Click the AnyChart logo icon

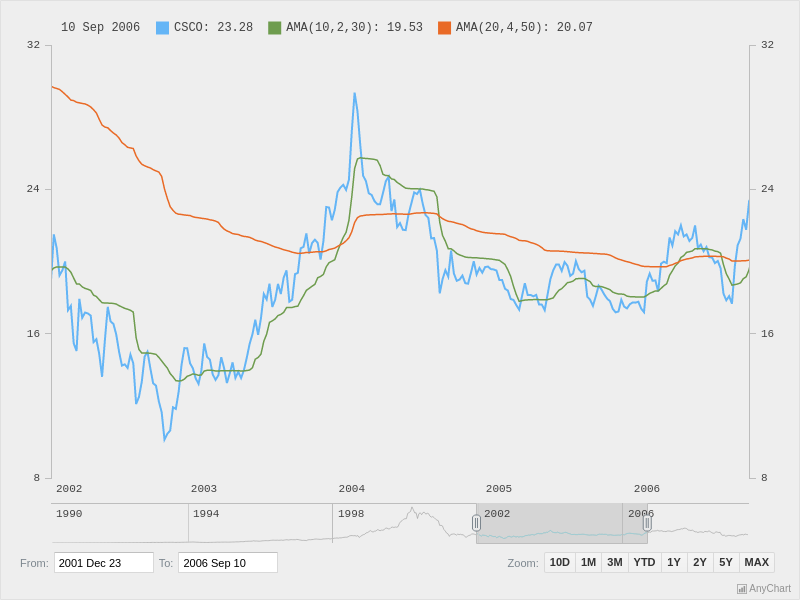742,589
